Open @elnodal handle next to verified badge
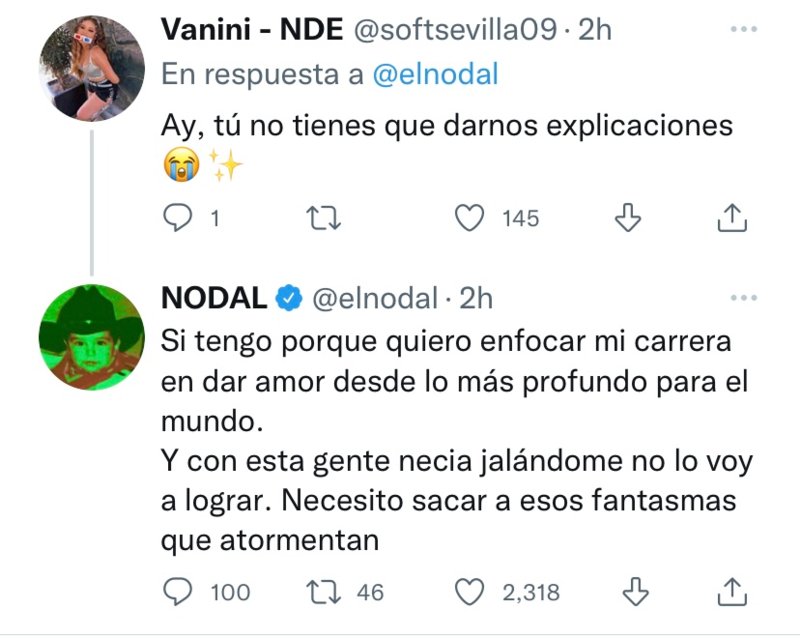 coord(374,298)
